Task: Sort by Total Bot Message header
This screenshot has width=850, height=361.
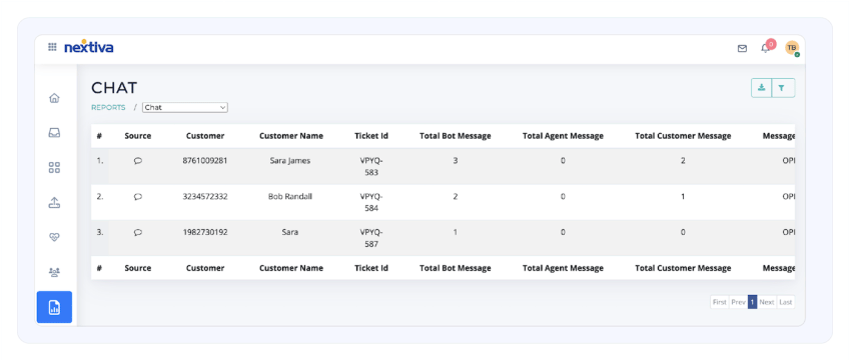Action: 455,136
